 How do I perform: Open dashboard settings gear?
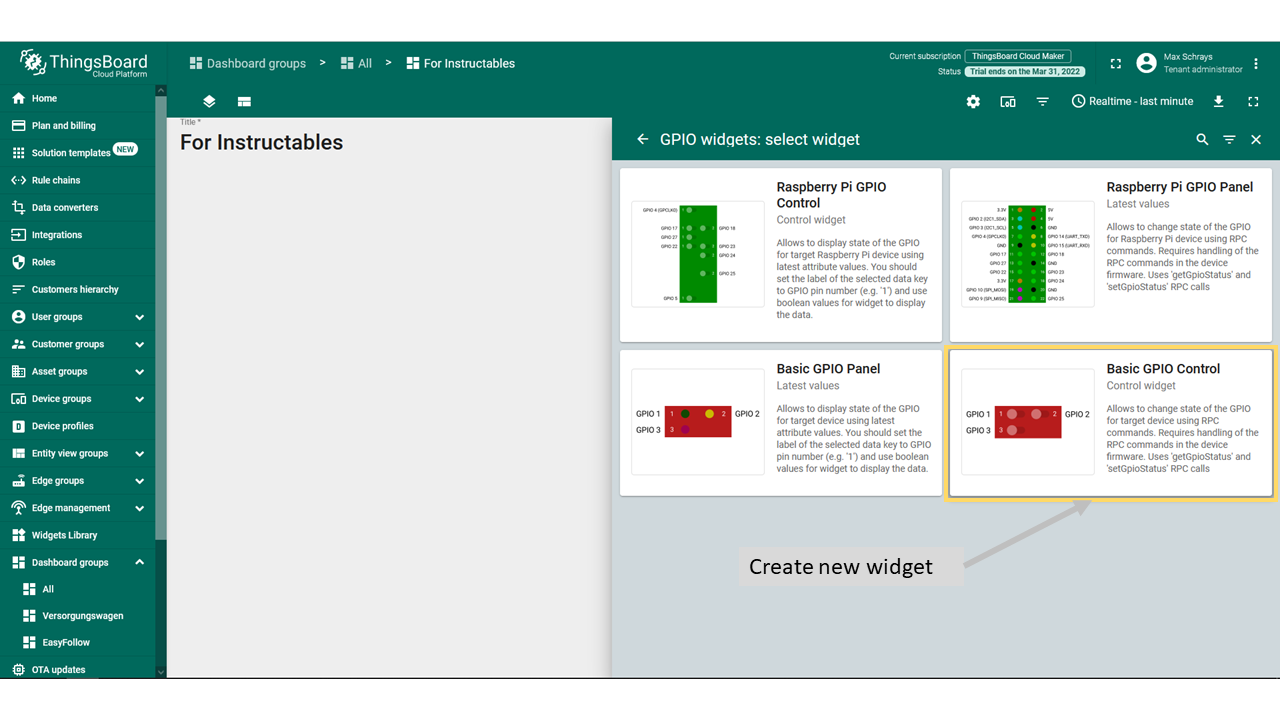pos(973,101)
